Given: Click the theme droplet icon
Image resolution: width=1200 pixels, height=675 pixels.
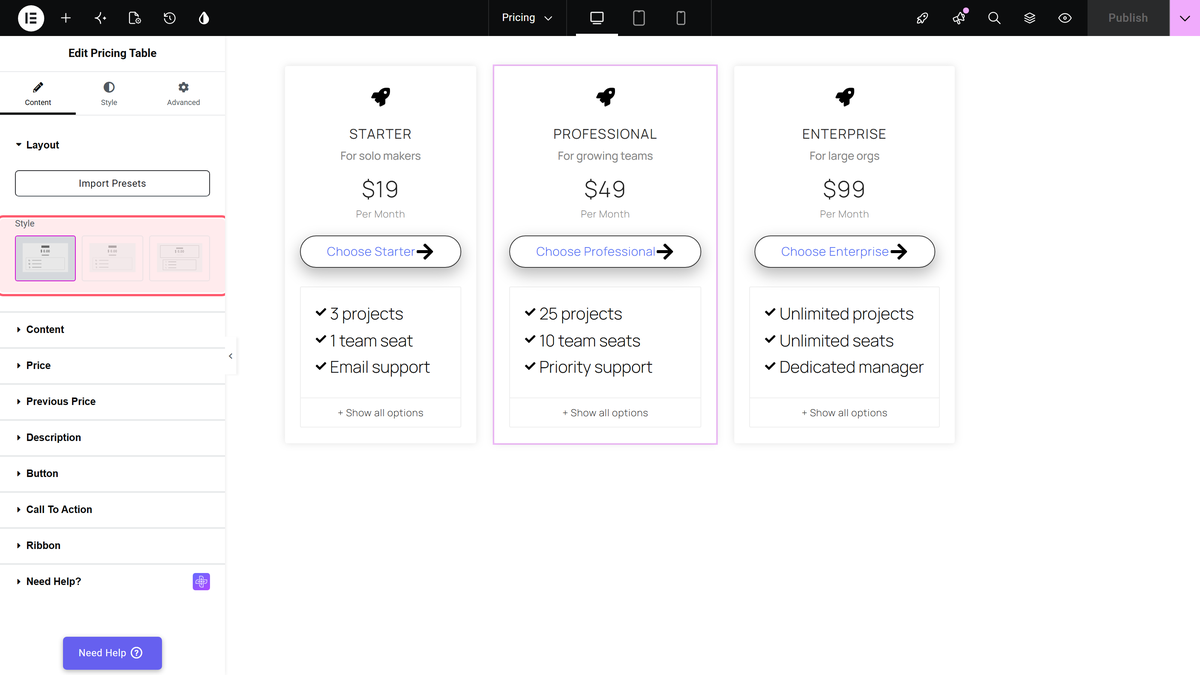Looking at the screenshot, I should 204,18.
